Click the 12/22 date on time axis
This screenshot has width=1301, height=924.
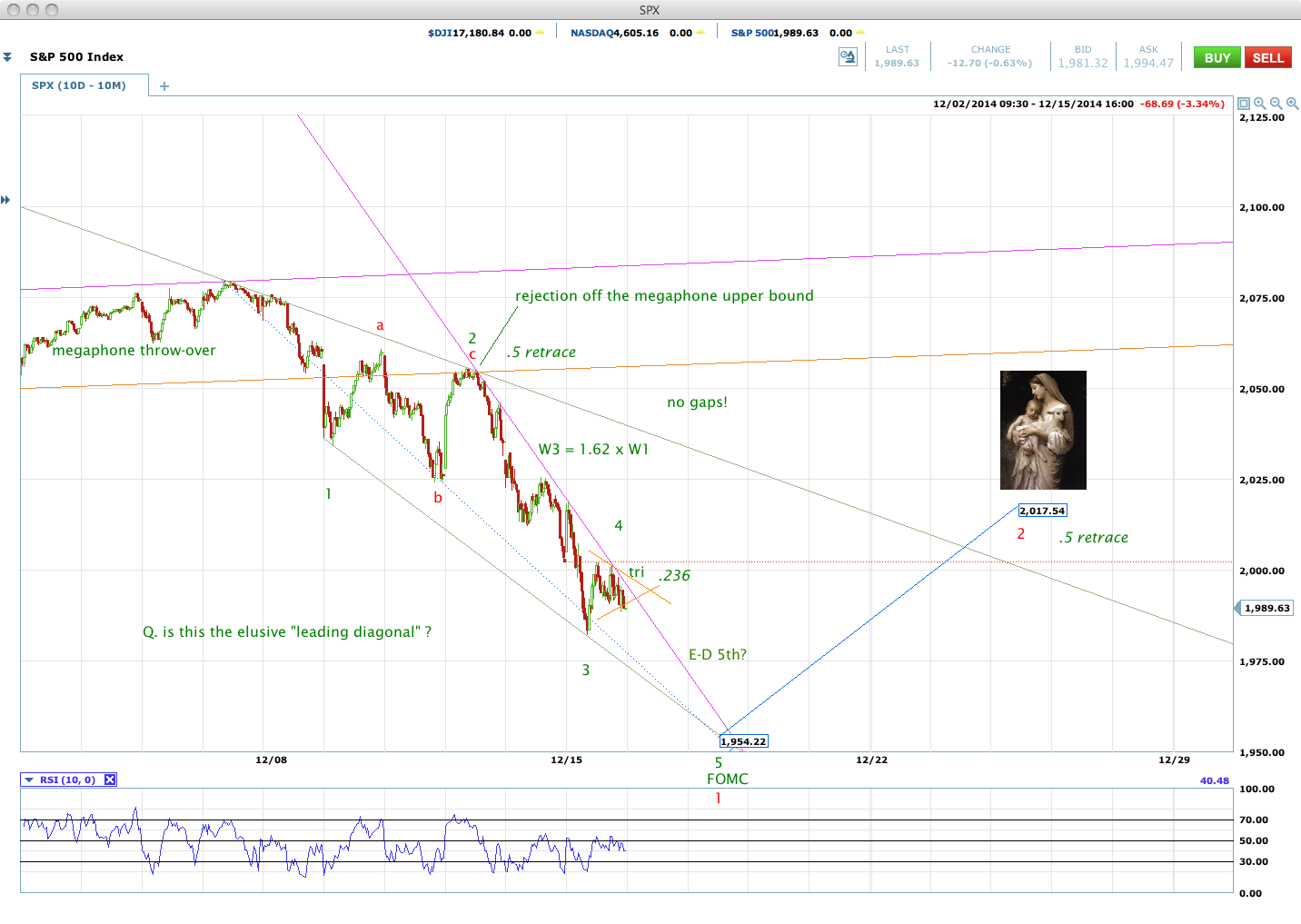click(x=871, y=760)
